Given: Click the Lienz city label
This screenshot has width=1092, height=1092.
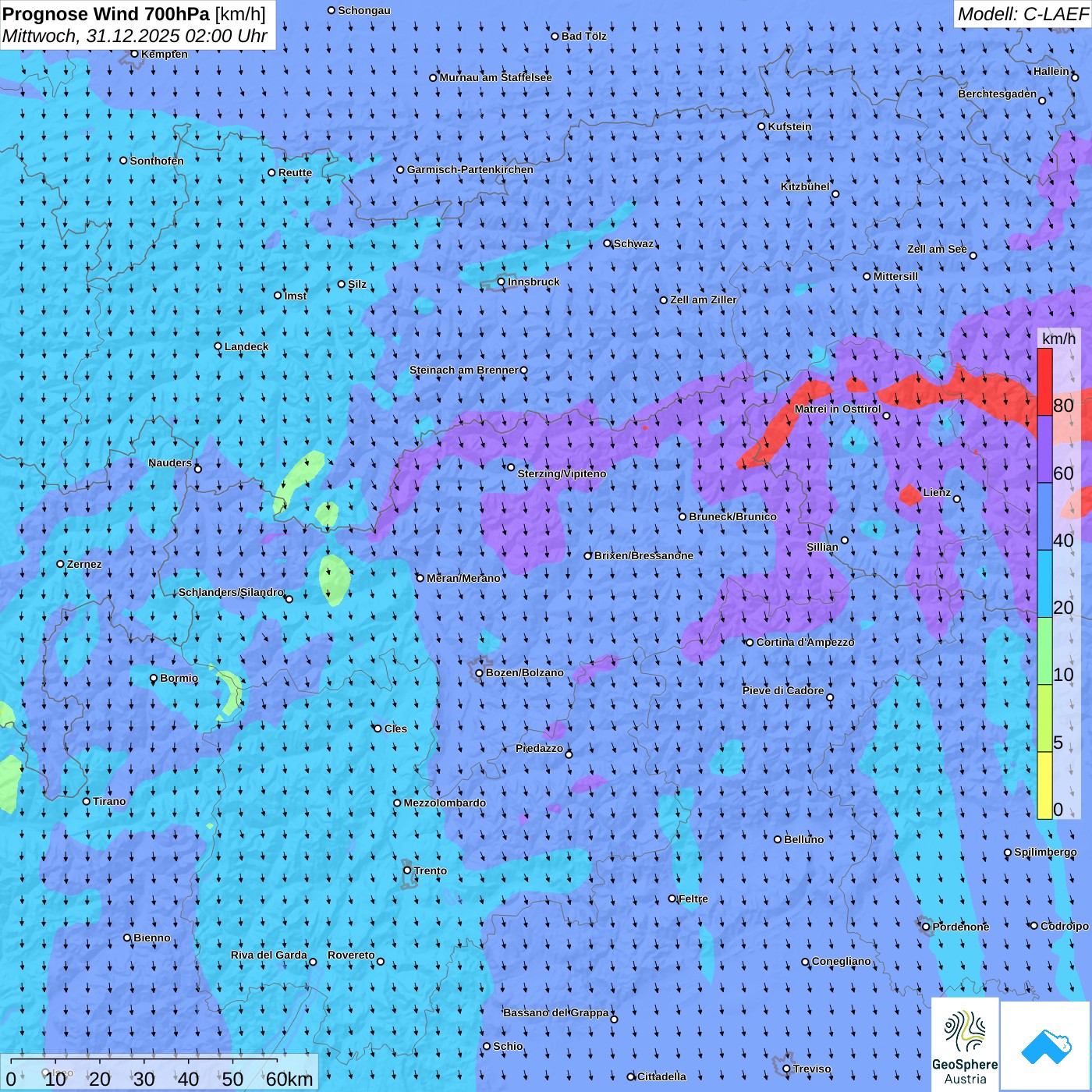Looking at the screenshot, I should click(937, 492).
